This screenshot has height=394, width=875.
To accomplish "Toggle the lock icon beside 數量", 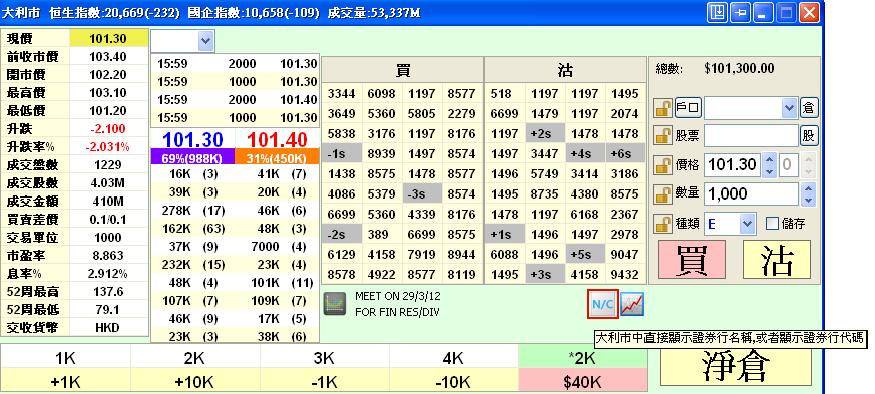I will (x=663, y=194).
